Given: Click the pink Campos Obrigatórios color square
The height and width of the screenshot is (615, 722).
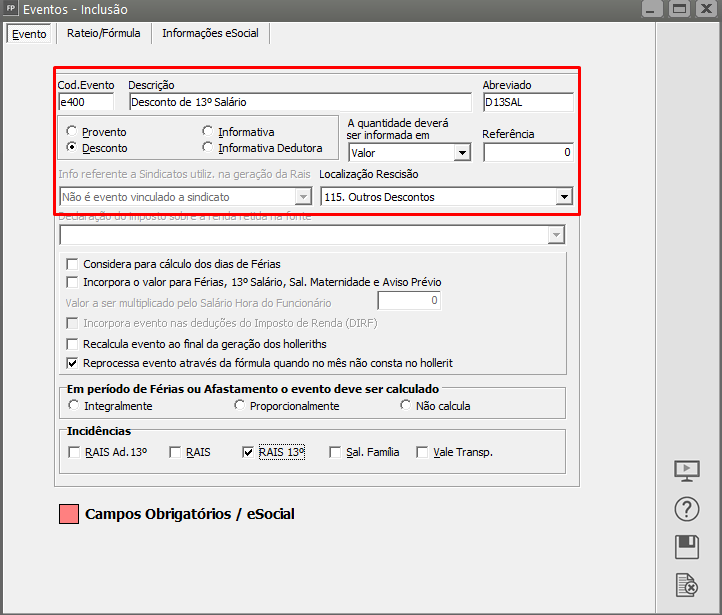Looking at the screenshot, I should tap(69, 515).
